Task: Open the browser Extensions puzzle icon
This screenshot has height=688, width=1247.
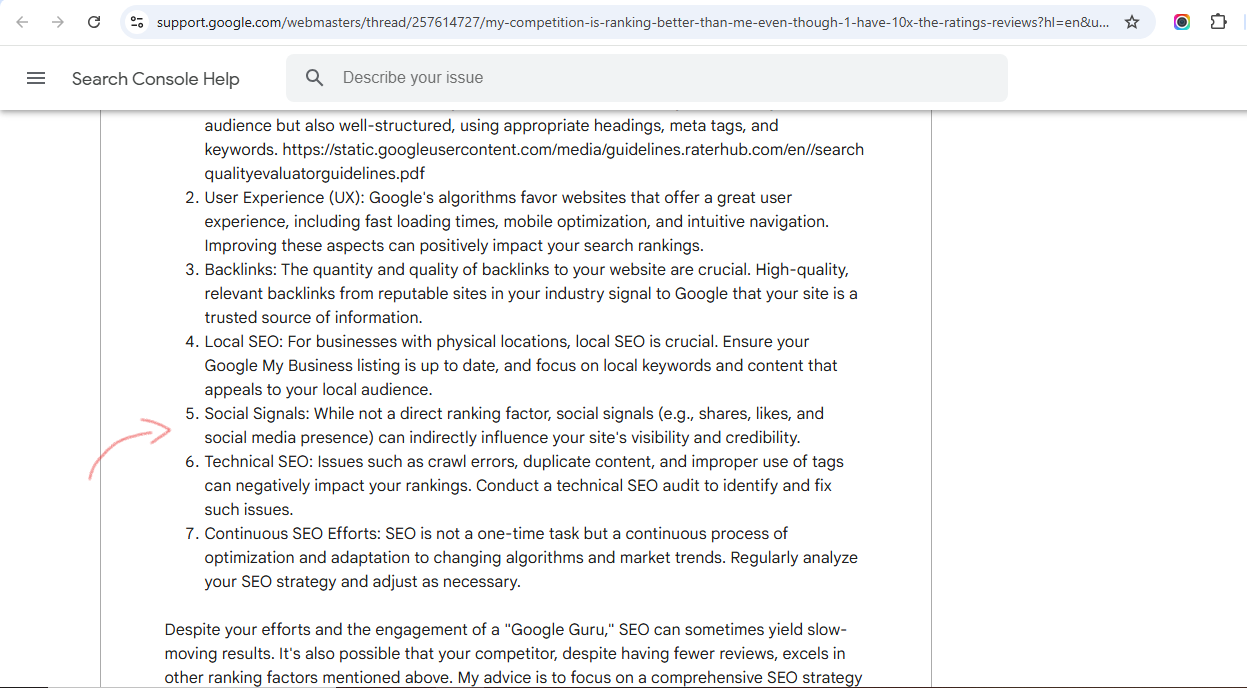Action: point(1218,22)
